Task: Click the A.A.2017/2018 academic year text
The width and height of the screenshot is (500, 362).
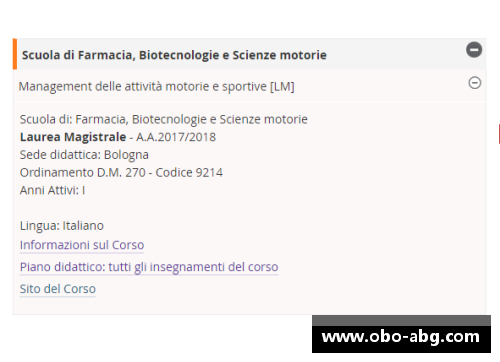Action: pyautogui.click(x=176, y=137)
